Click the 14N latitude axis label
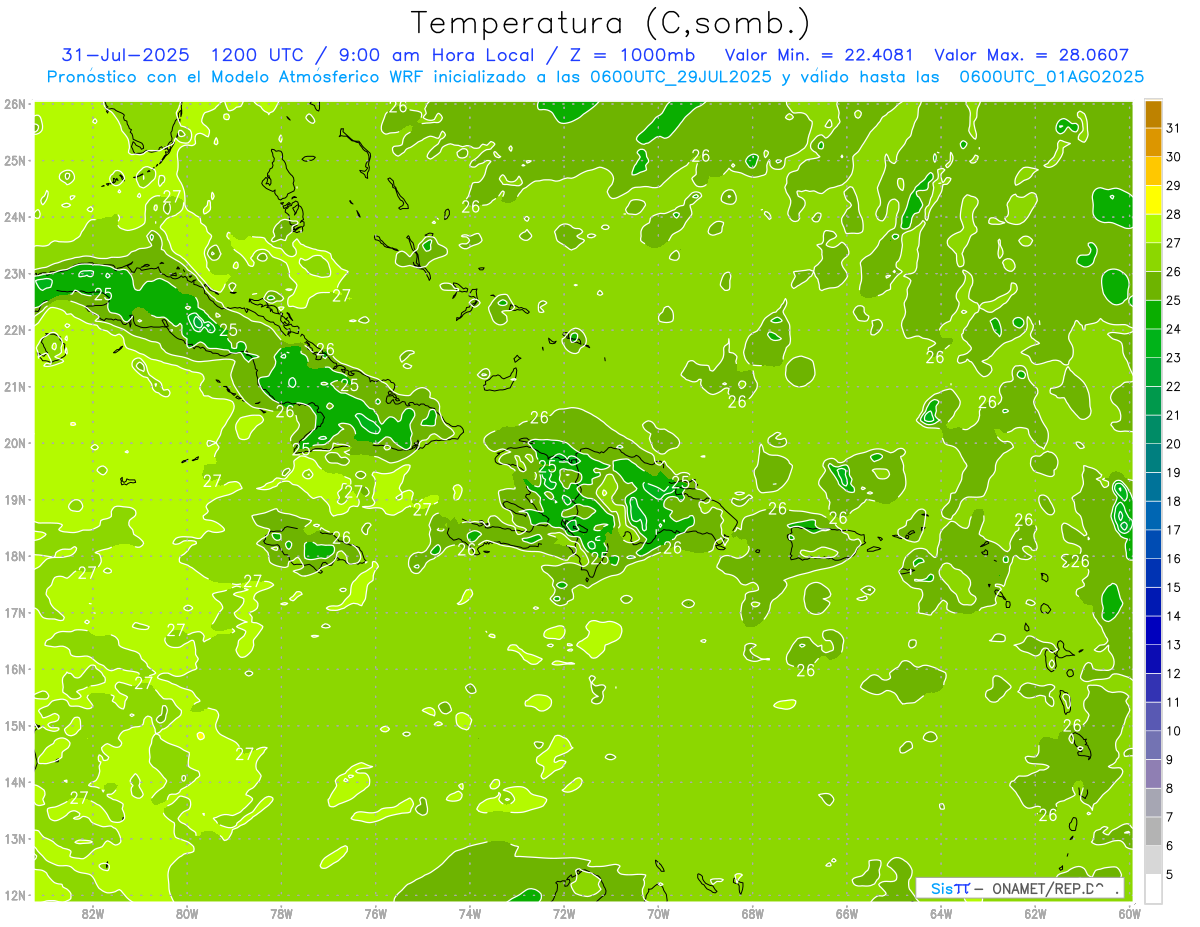 pos(14,782)
